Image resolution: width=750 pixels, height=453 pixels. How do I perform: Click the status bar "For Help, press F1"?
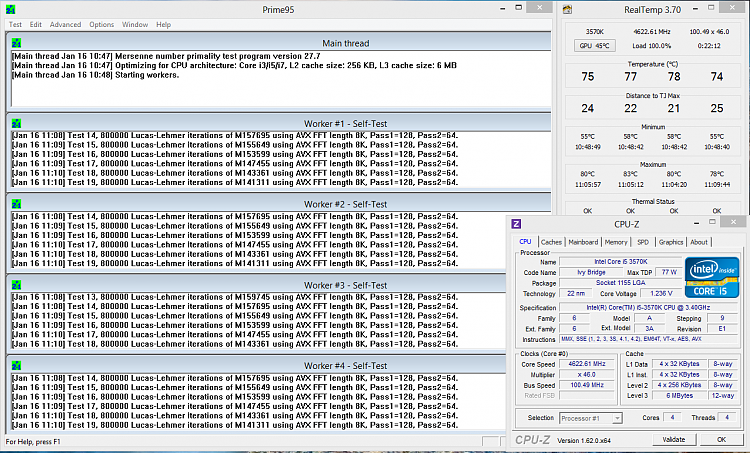click(33, 442)
